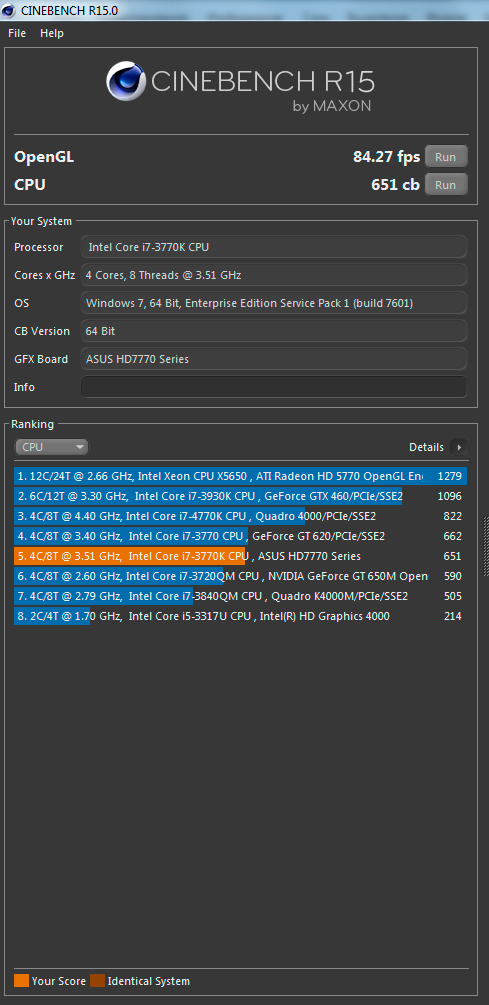Screen dimensions: 489x1005
Task: Select the Xeon X5650 ranking entry
Action: tap(240, 476)
